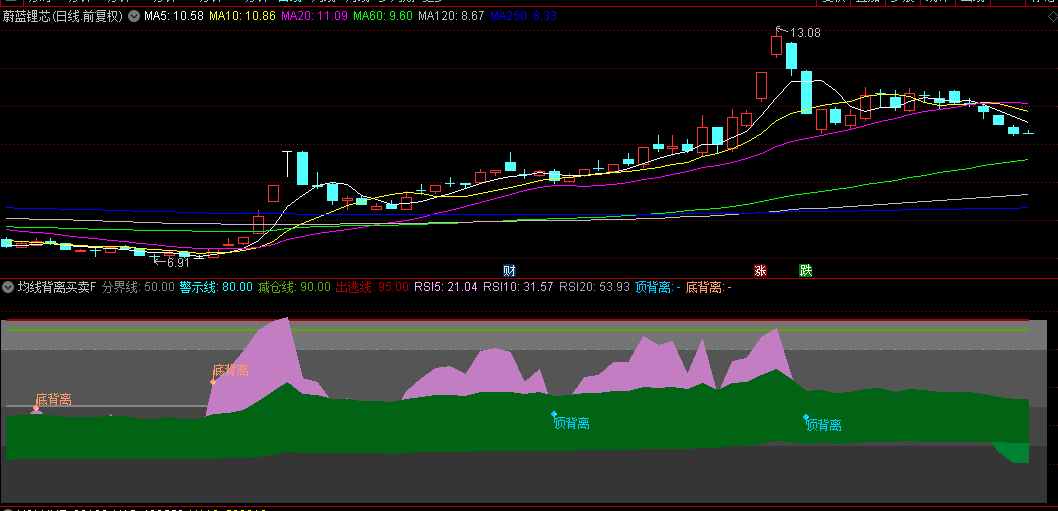Click the 13.08 high price label
The width and height of the screenshot is (1058, 511).
805,32
